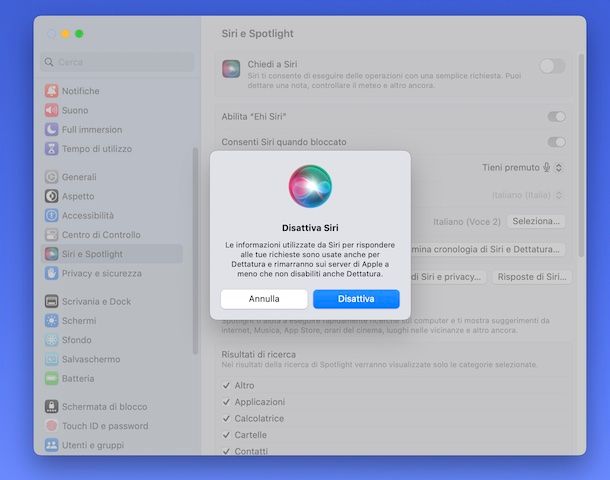Uncheck the Altro search result category
The width and height of the screenshot is (610, 480).
[x=226, y=385]
